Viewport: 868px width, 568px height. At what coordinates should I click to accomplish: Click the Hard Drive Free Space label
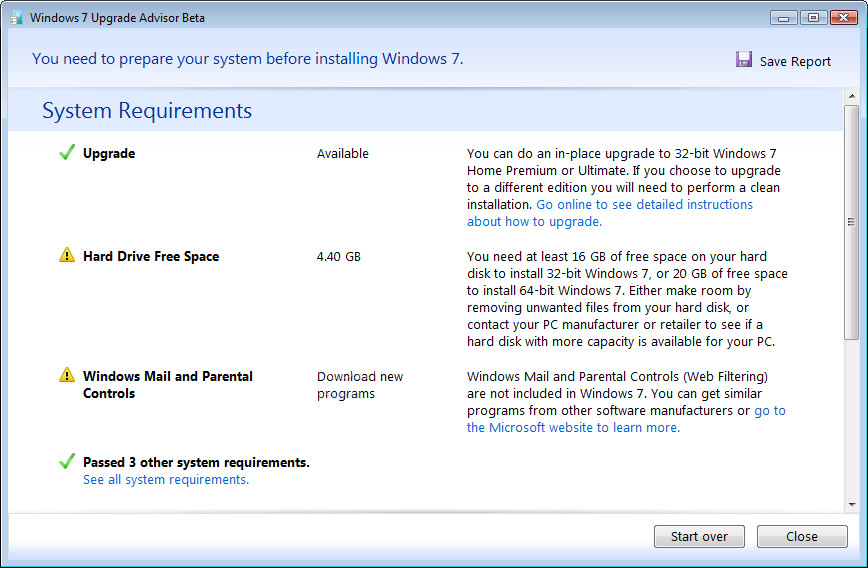(151, 257)
